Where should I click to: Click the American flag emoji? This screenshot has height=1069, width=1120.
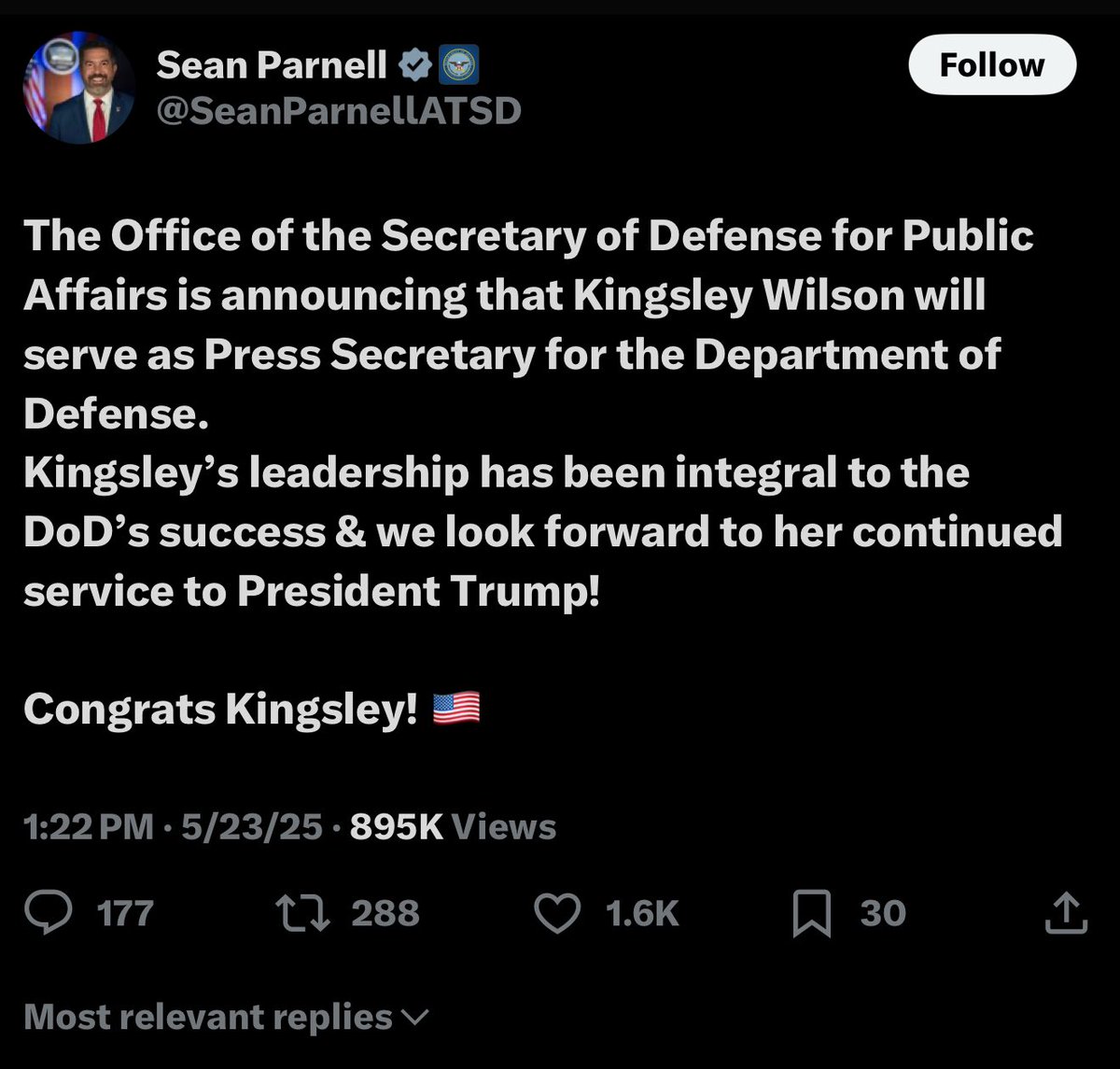[x=456, y=709]
